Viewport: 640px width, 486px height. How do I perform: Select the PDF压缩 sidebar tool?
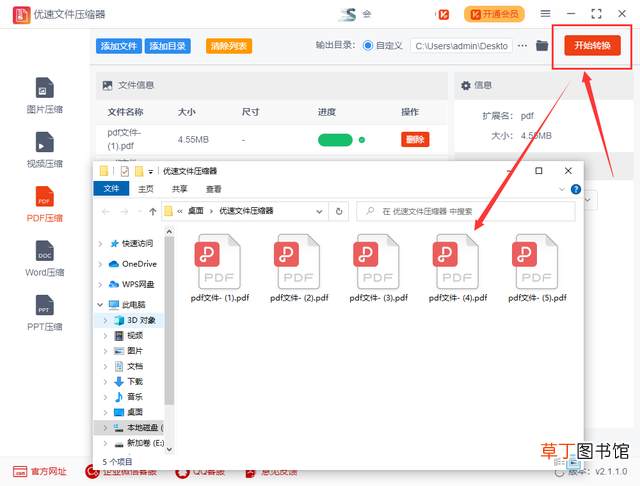44,204
